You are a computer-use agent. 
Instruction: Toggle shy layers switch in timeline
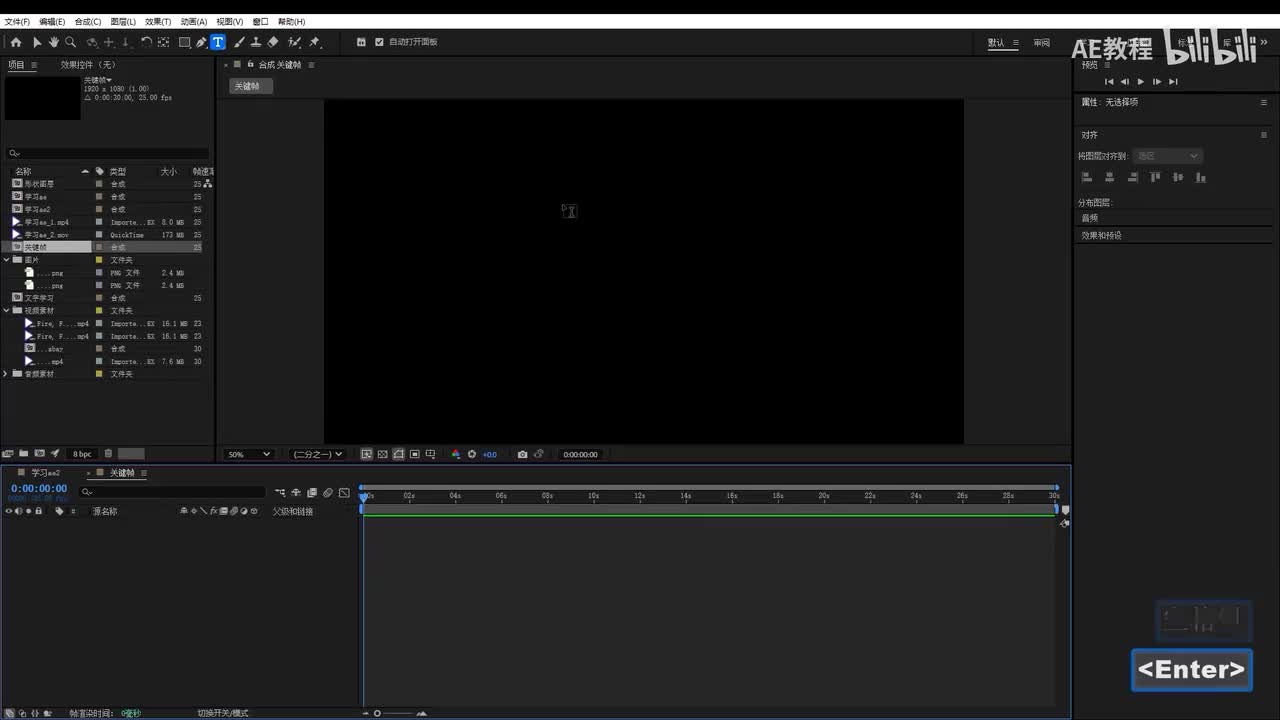pyautogui.click(x=296, y=492)
